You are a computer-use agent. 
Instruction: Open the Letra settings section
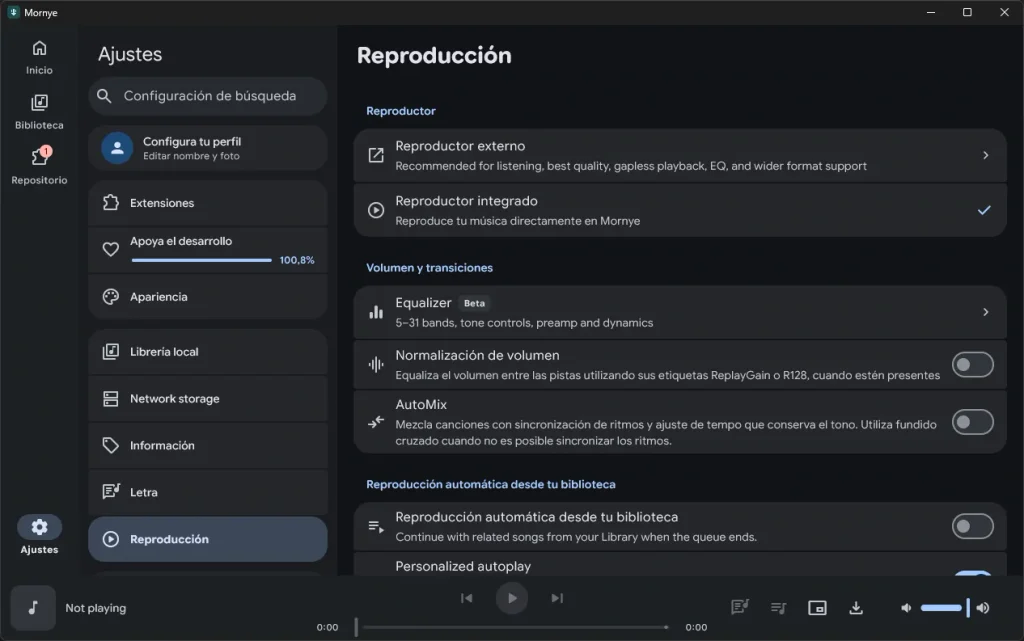(208, 492)
